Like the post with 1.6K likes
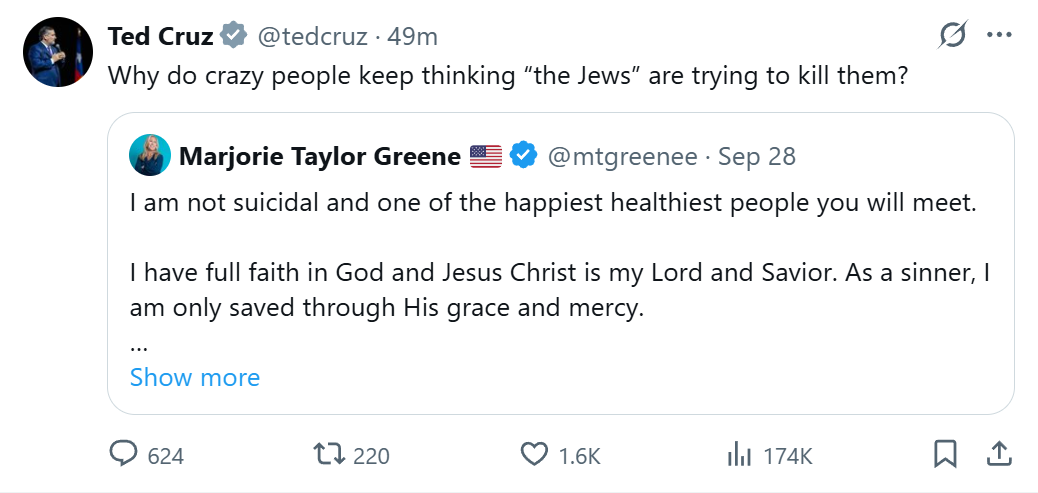 point(536,455)
